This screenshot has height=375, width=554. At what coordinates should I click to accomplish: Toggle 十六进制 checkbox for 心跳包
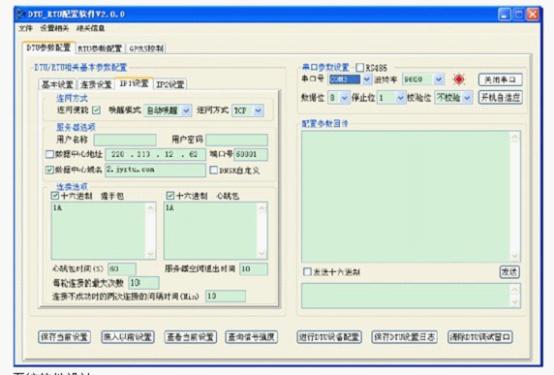170,195
